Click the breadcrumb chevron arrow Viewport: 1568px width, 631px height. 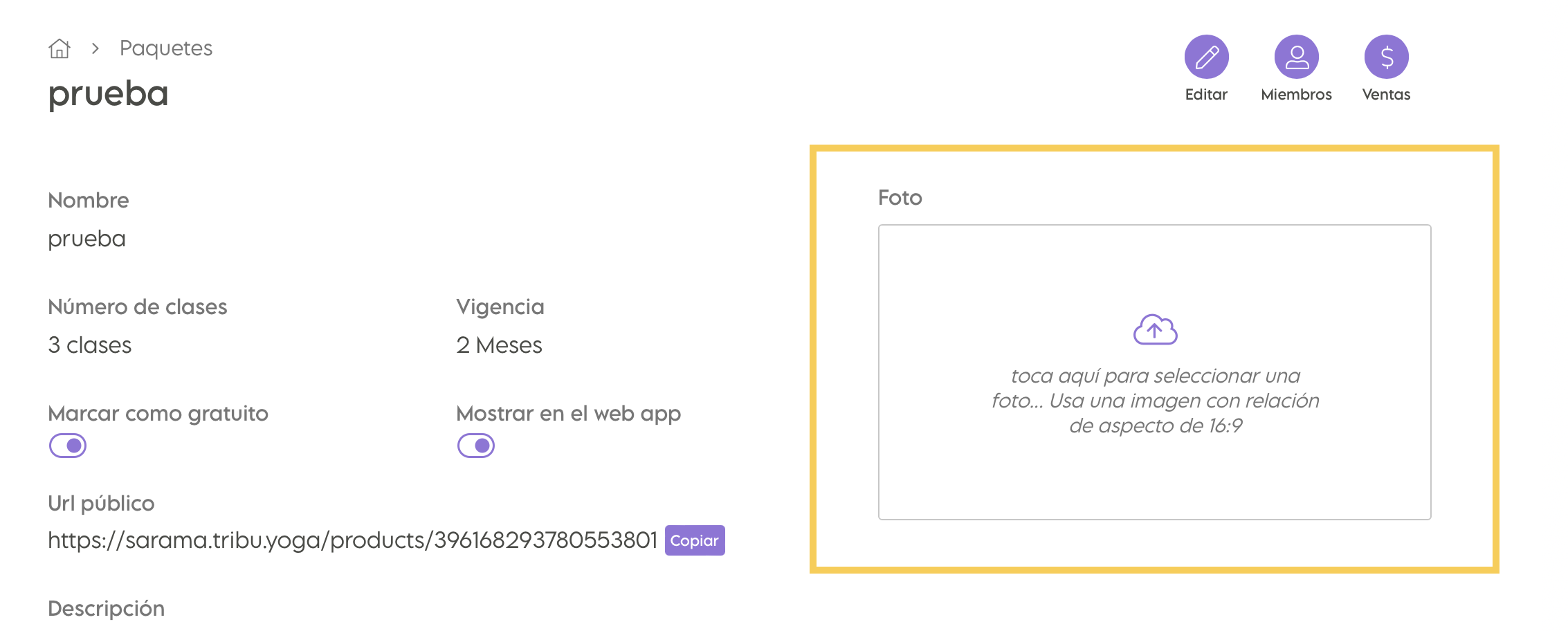(95, 48)
